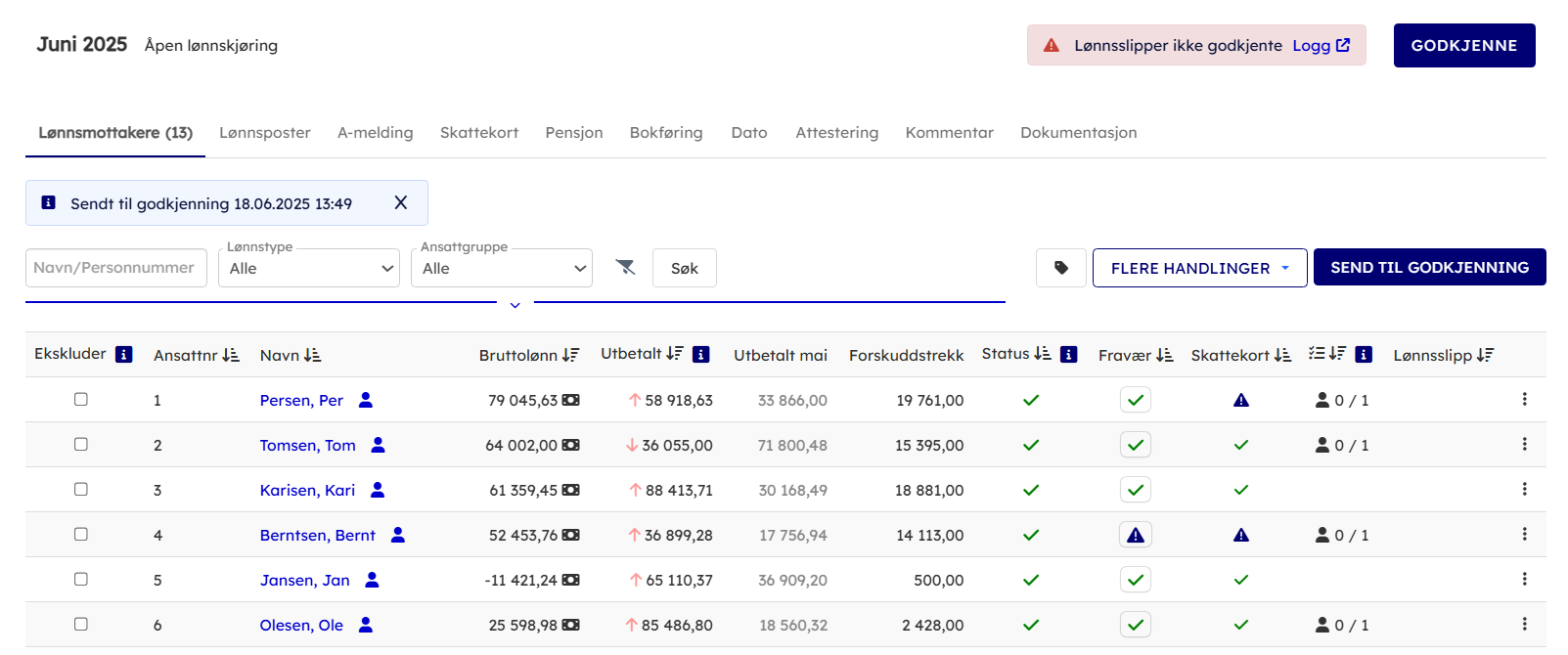Image resolution: width=1568 pixels, height=655 pixels.
Task: Open three-dot menu for Tomsen, Tom row
Action: [1524, 445]
